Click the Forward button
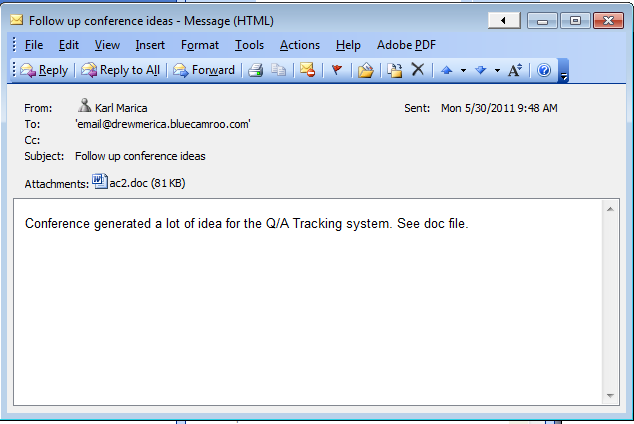Screen dimensions: 634x424 [x=204, y=70]
